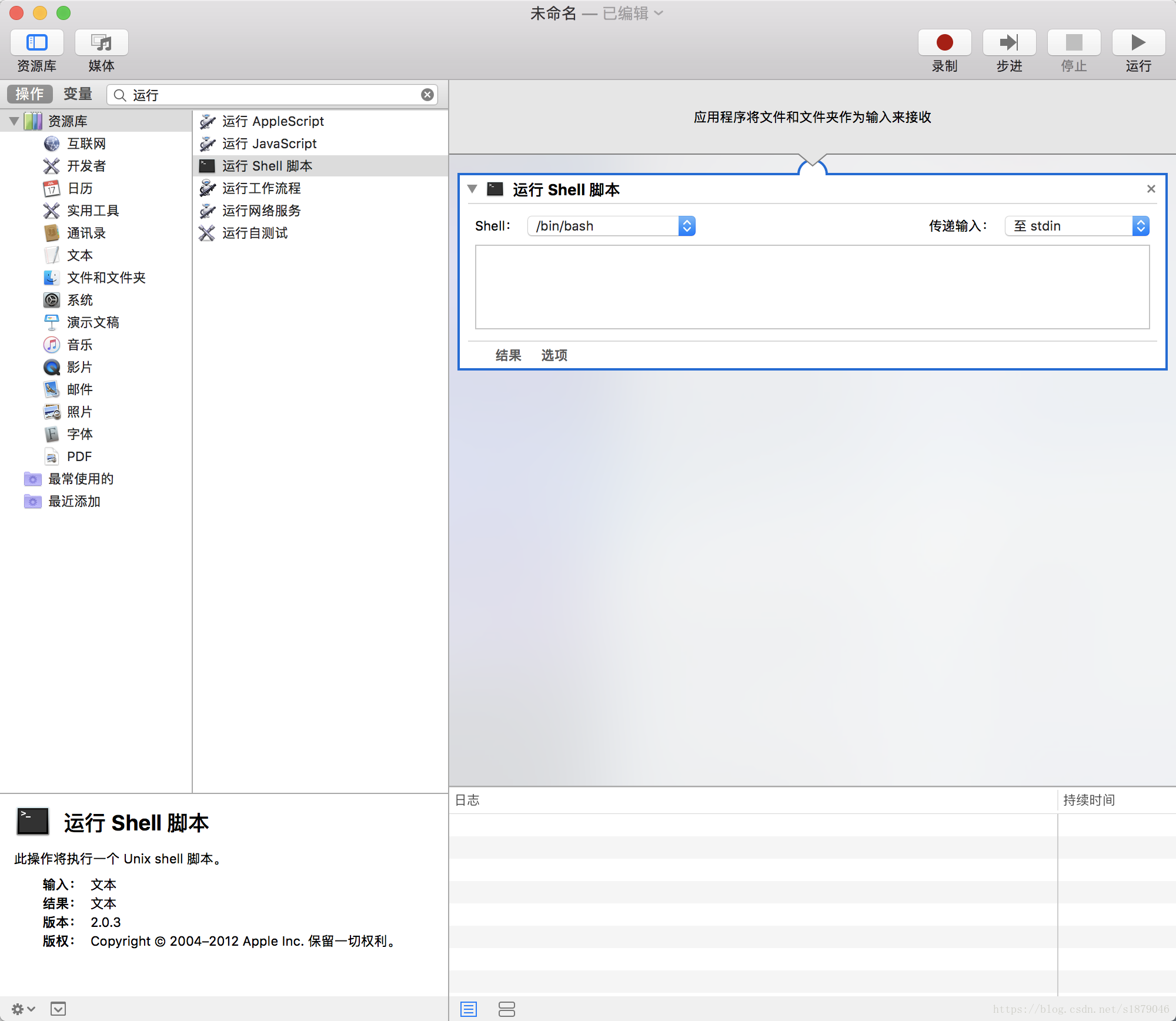This screenshot has height=1021, width=1176.
Task: Run the workflow with the 运行 button
Action: click(1138, 43)
